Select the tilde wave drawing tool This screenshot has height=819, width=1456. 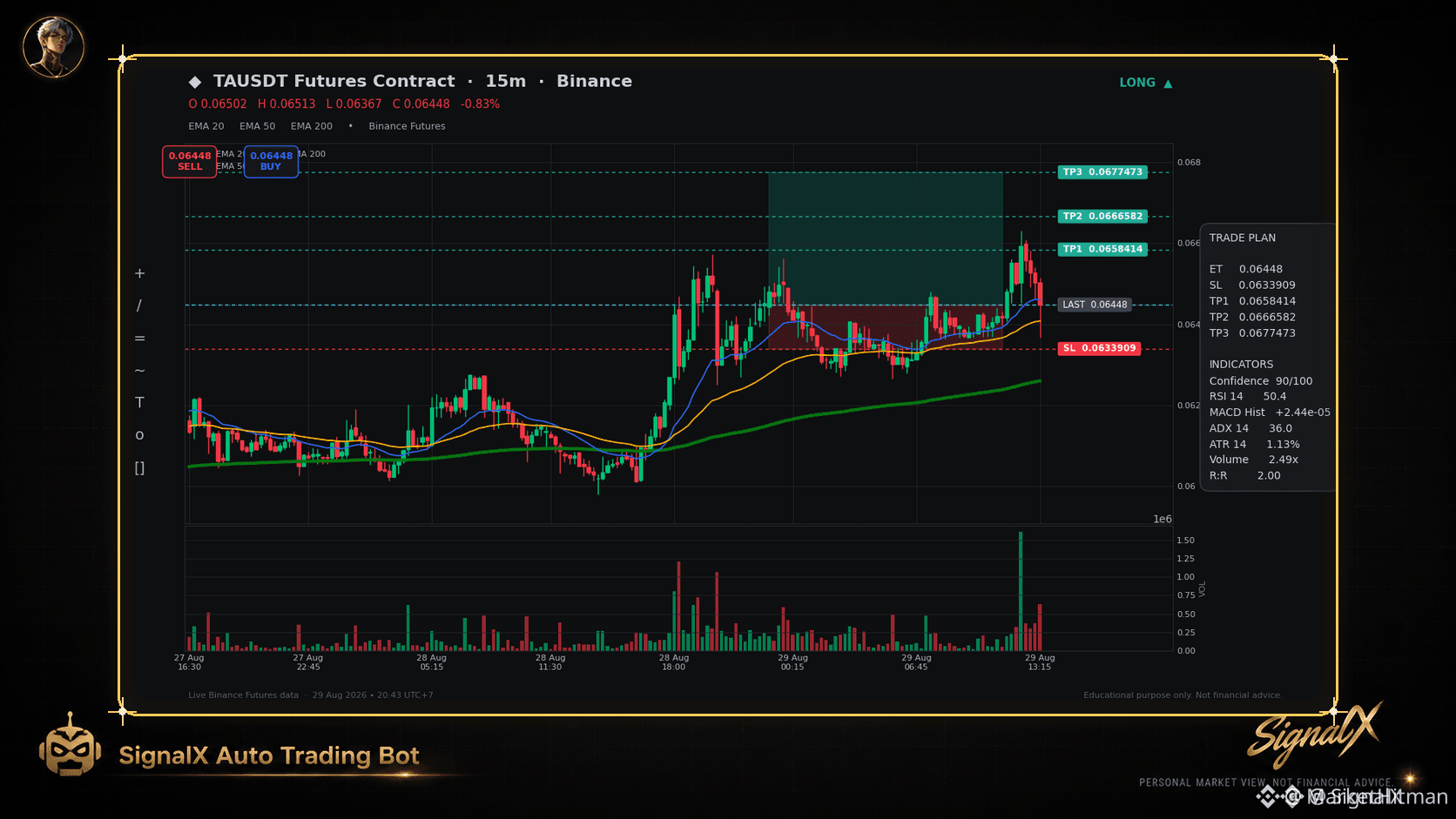(139, 370)
